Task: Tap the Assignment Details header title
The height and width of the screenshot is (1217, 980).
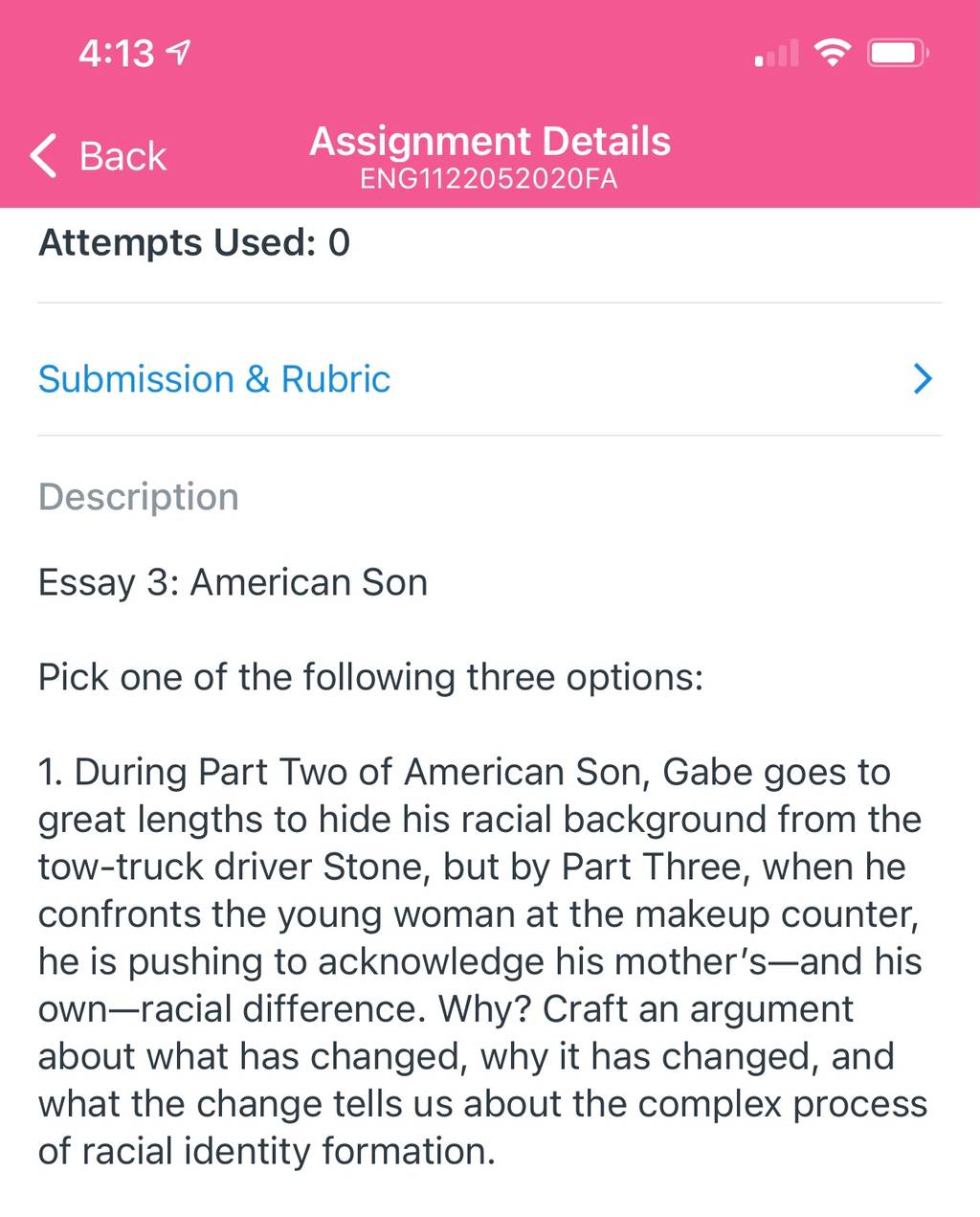Action: tap(490, 141)
